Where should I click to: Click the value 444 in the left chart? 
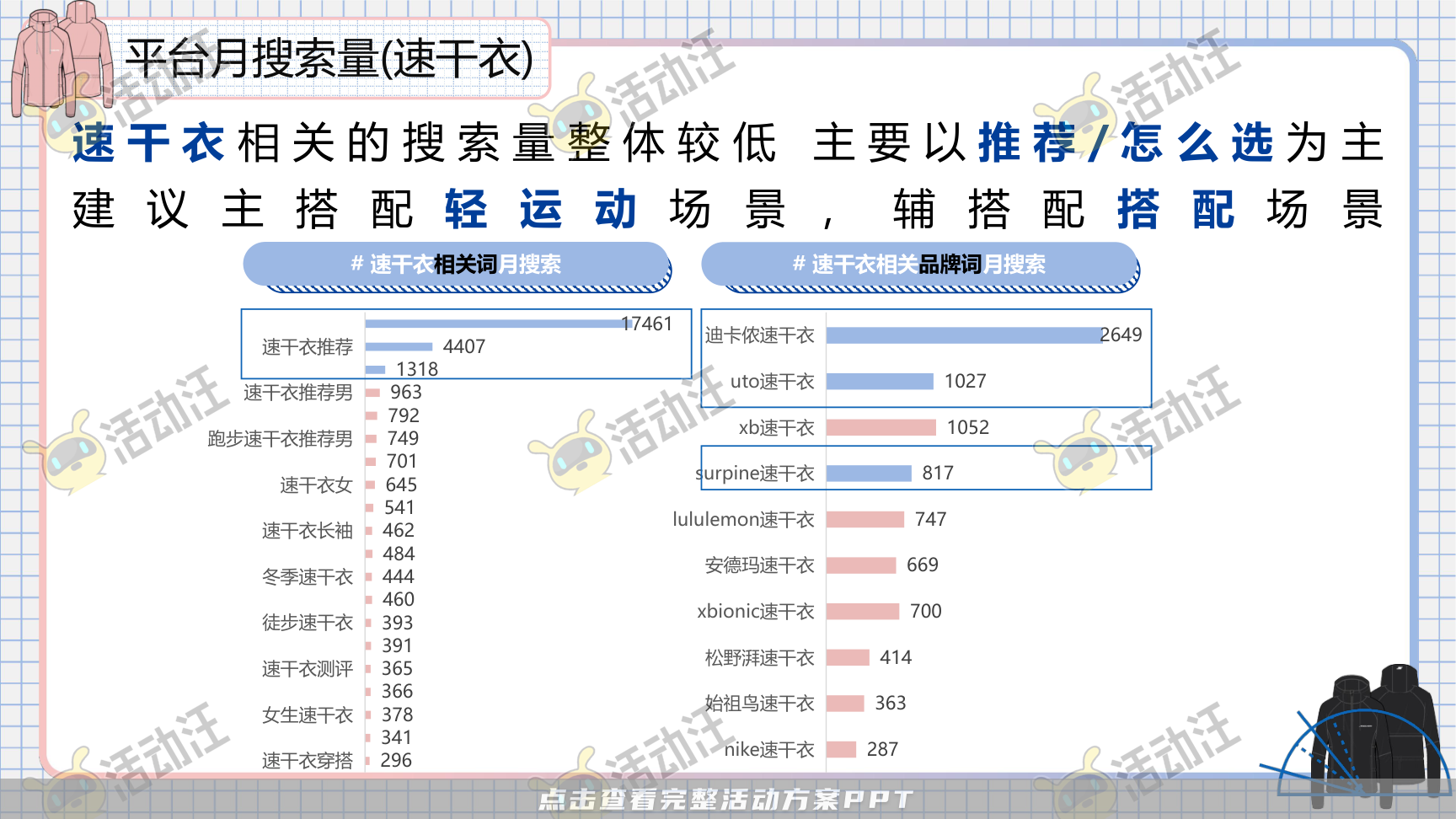click(x=399, y=577)
